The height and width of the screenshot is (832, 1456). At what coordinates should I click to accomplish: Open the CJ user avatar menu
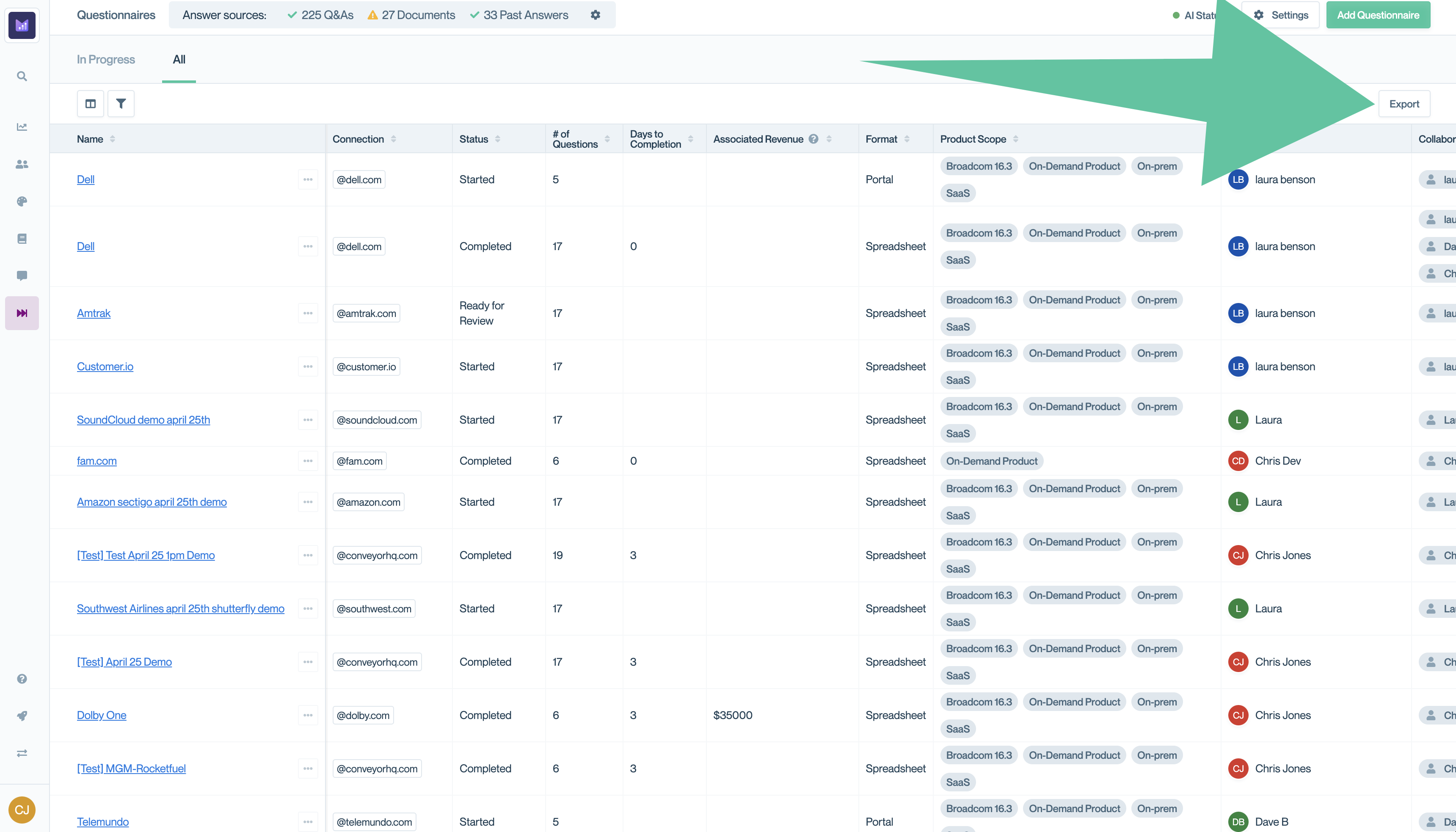[x=22, y=810]
